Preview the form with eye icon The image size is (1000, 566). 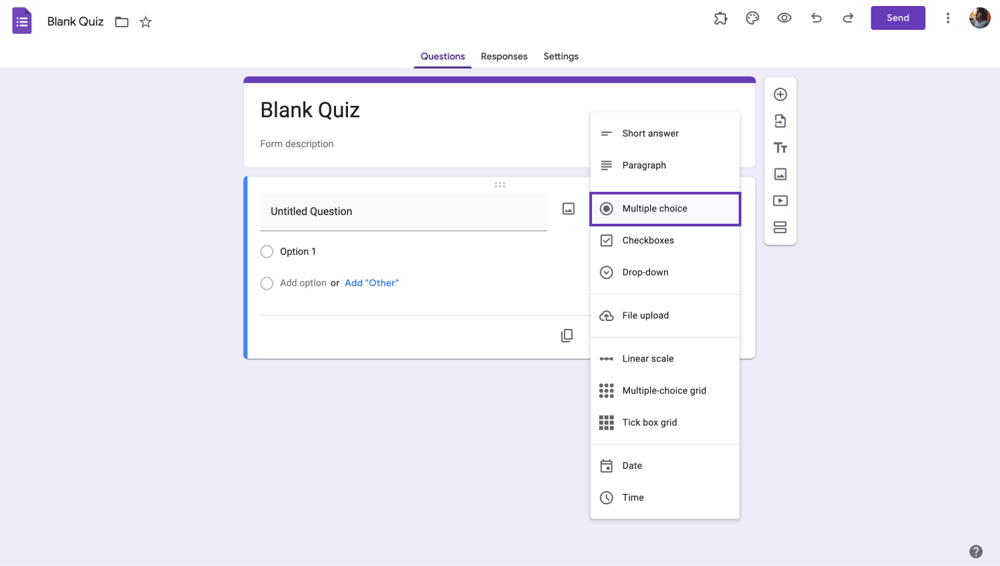[x=784, y=18]
